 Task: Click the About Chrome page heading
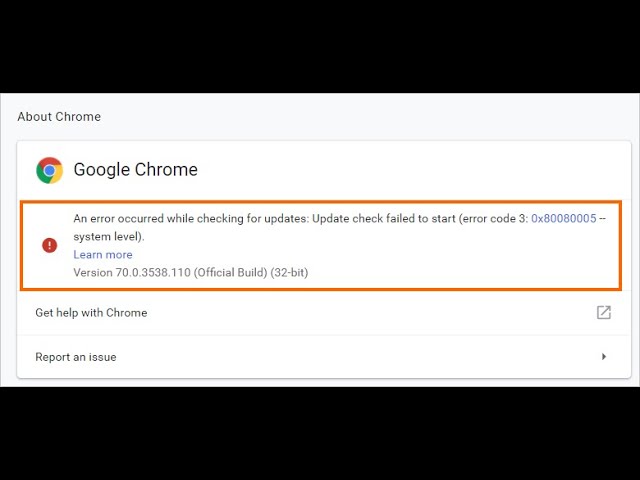tap(59, 117)
